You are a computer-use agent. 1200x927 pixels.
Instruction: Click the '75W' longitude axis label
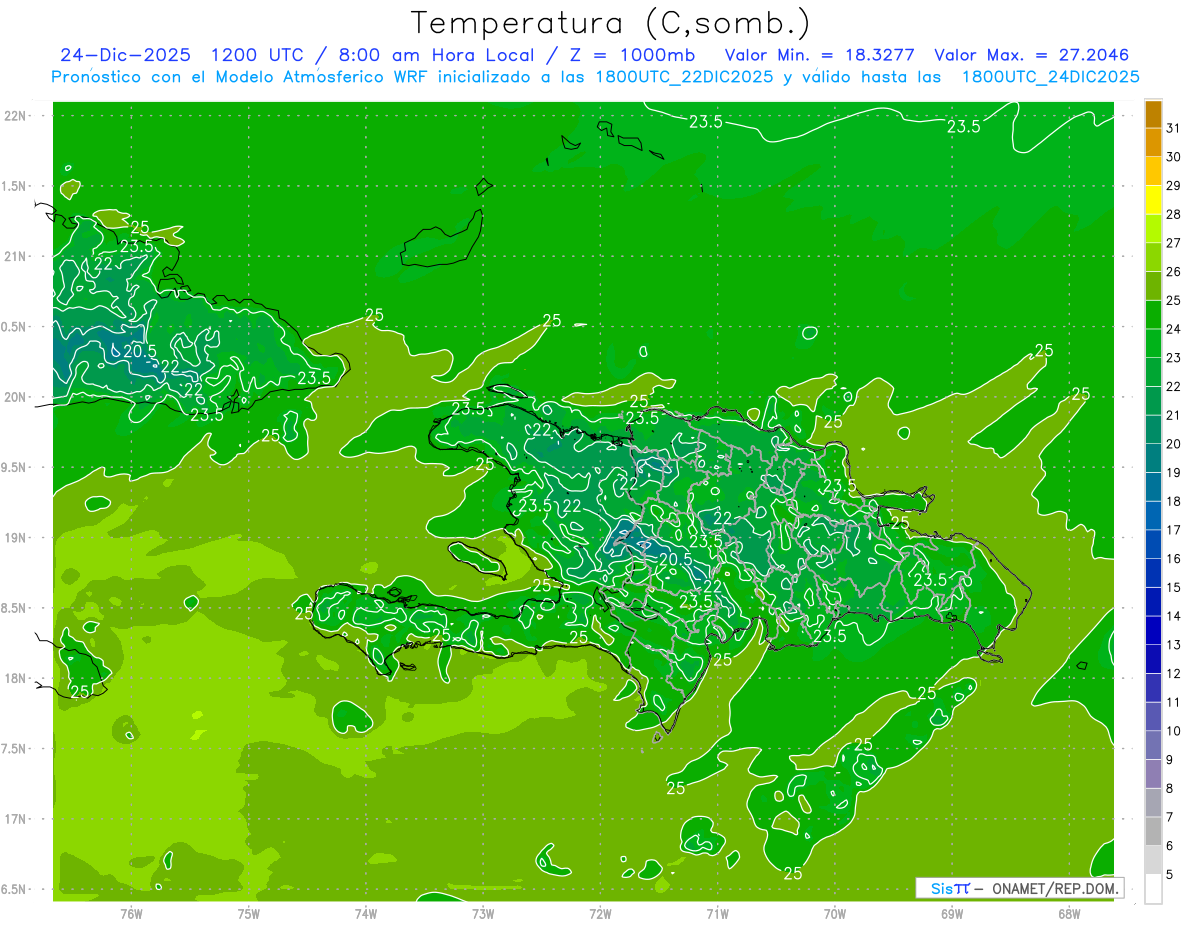249,913
